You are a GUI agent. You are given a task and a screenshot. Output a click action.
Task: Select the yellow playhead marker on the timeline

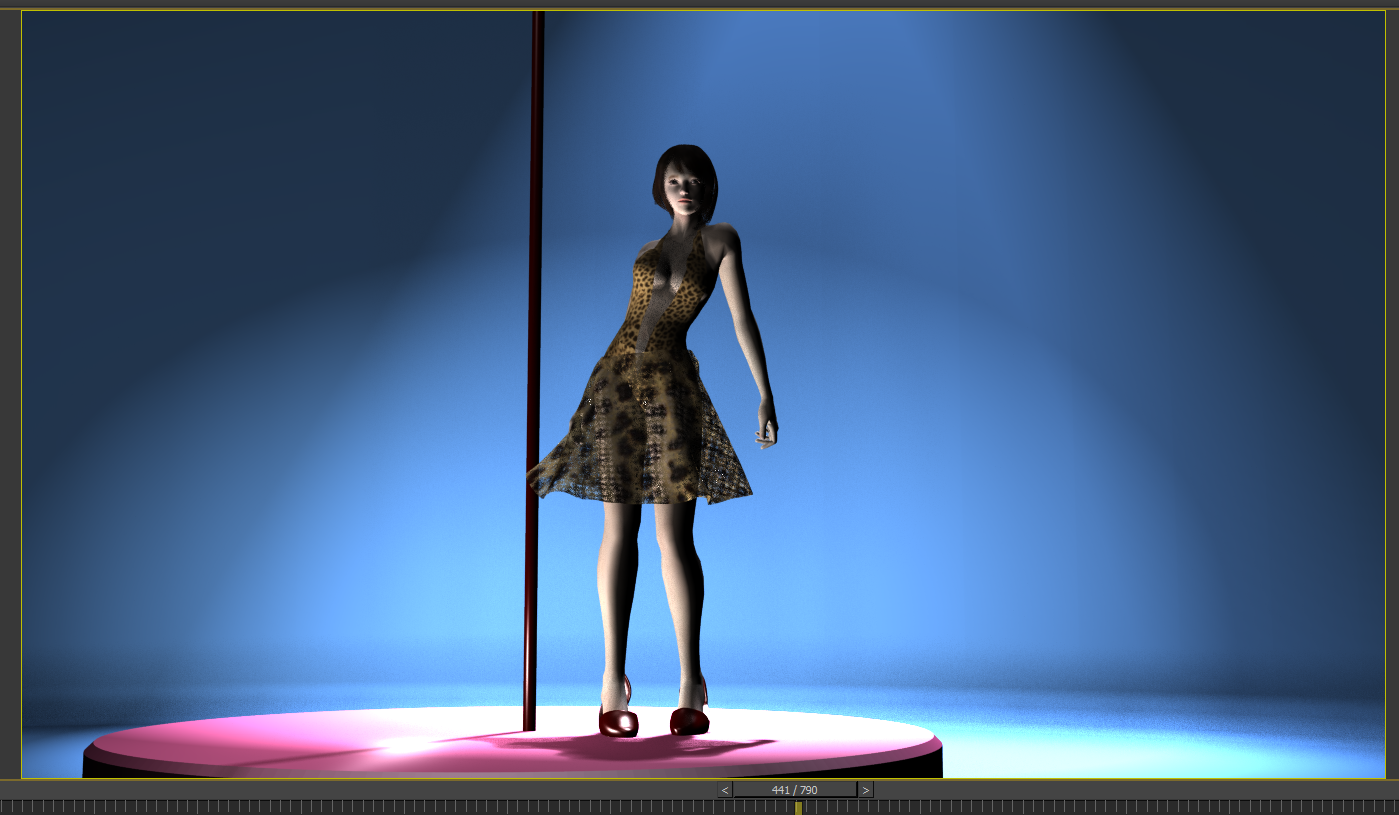pyautogui.click(x=798, y=805)
